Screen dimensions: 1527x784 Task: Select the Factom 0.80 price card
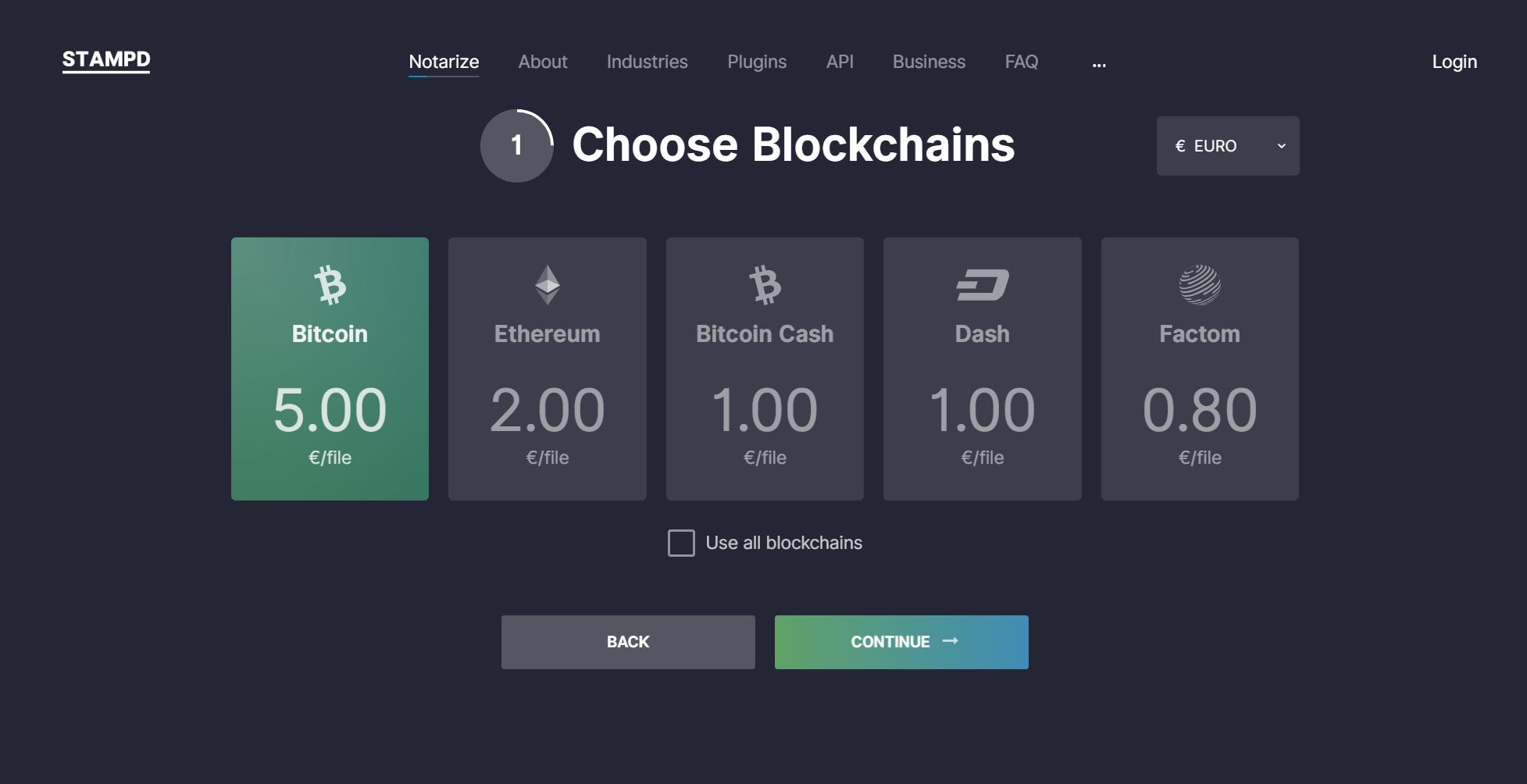coord(1200,369)
